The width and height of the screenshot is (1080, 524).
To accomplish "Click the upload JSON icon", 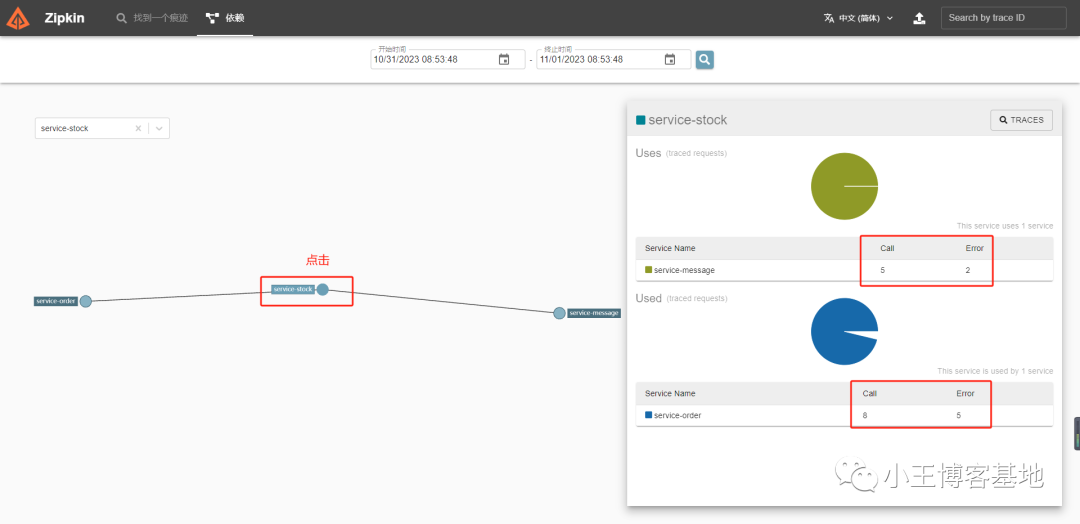I will pyautogui.click(x=919, y=19).
